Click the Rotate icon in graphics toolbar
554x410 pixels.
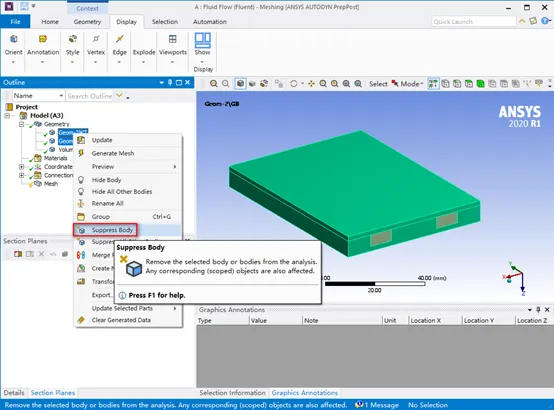pos(293,84)
